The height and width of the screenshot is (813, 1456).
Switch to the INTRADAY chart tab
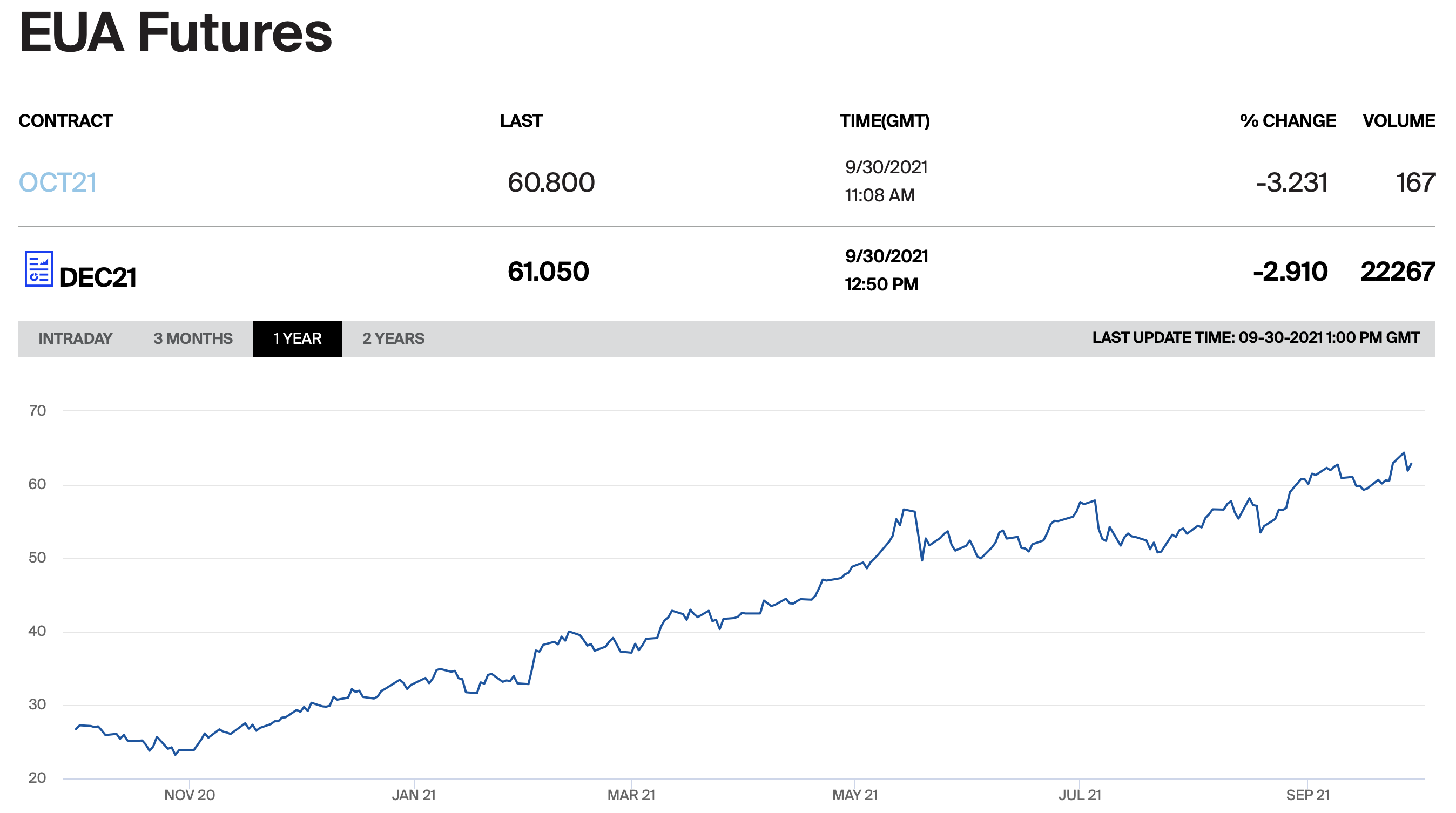click(x=75, y=338)
